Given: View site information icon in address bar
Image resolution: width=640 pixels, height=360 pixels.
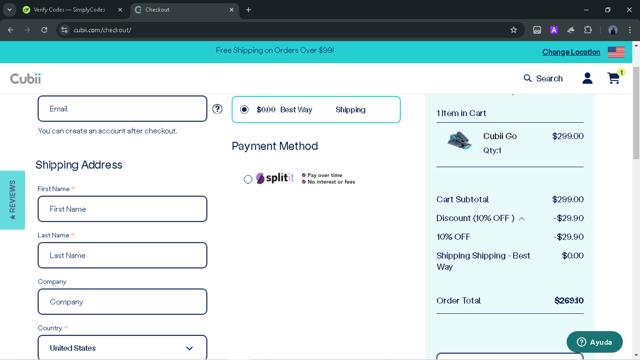Looking at the screenshot, I should tap(64, 30).
